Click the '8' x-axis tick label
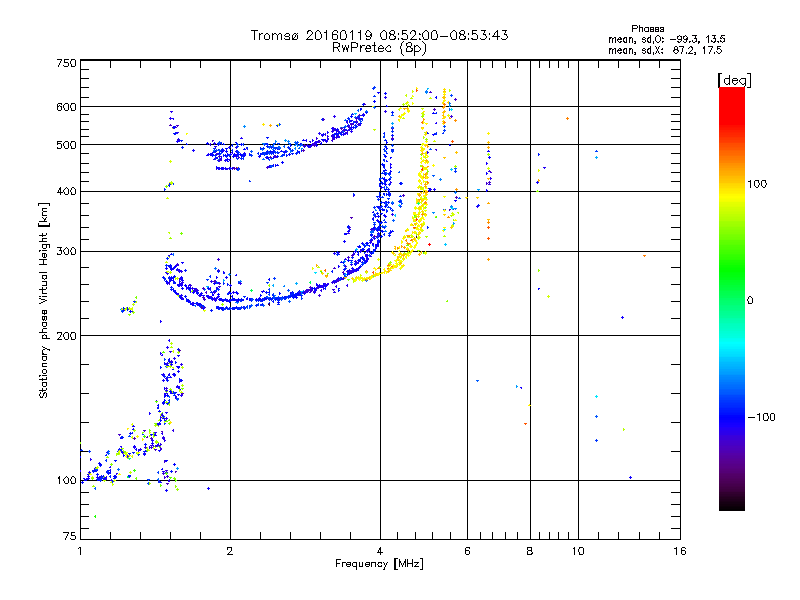This screenshot has height=600, width=800. pos(530,551)
